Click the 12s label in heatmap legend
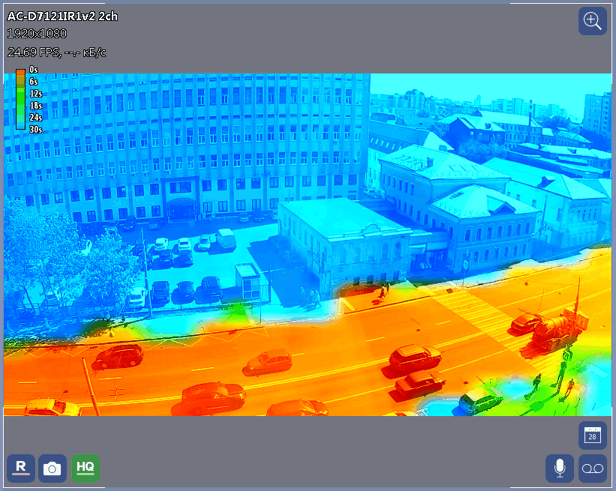Viewport: 616px width, 491px height. (36, 93)
